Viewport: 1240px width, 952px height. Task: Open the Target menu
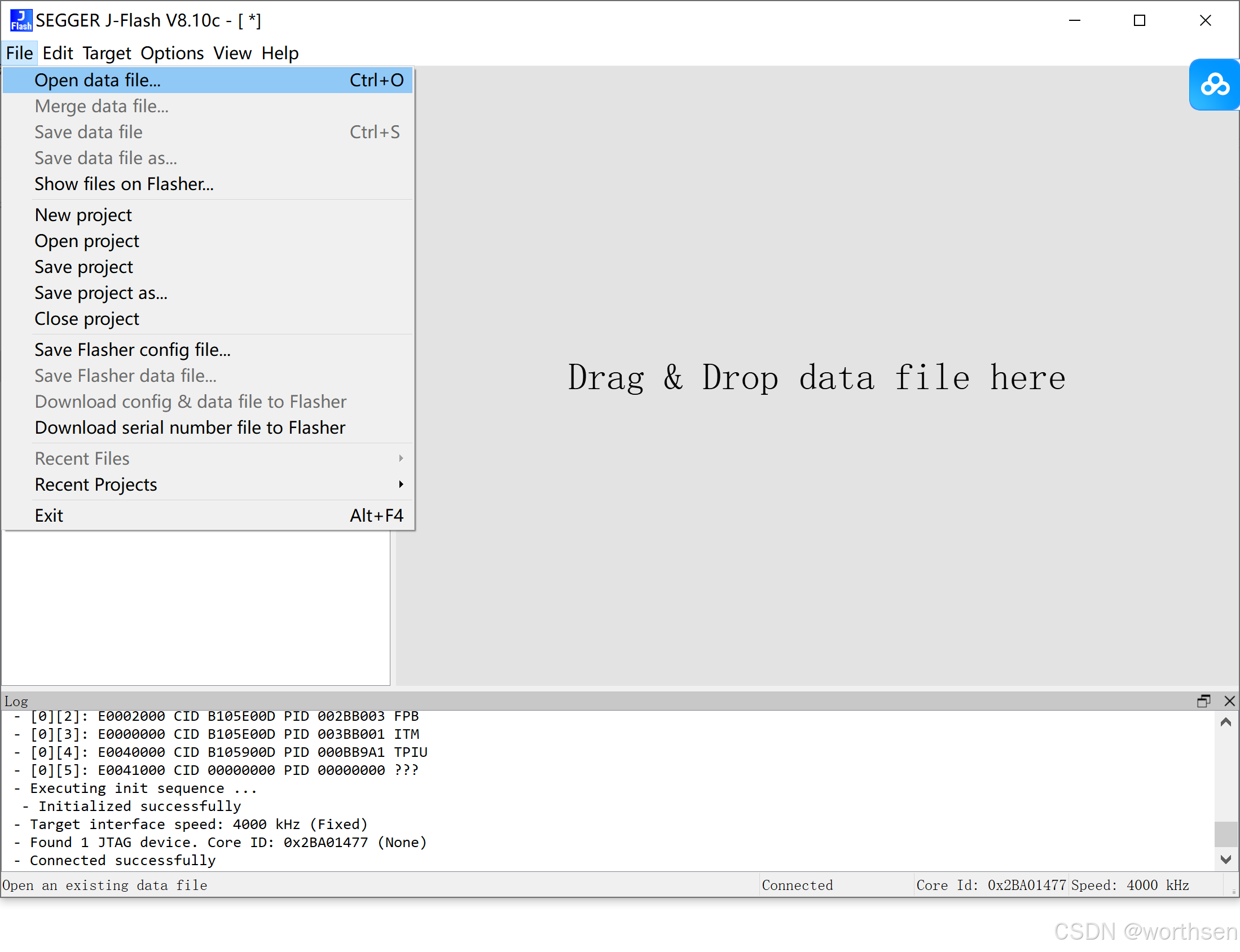(106, 53)
